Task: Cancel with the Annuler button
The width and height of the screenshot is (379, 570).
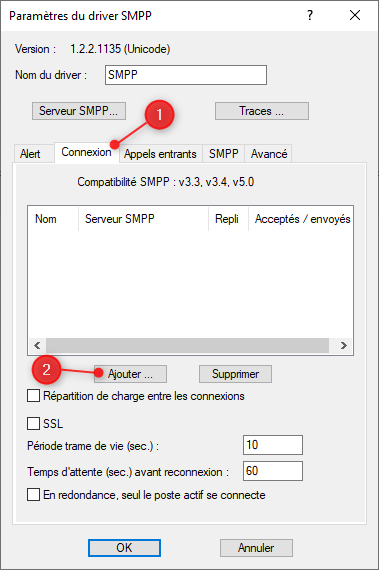Action: [256, 548]
